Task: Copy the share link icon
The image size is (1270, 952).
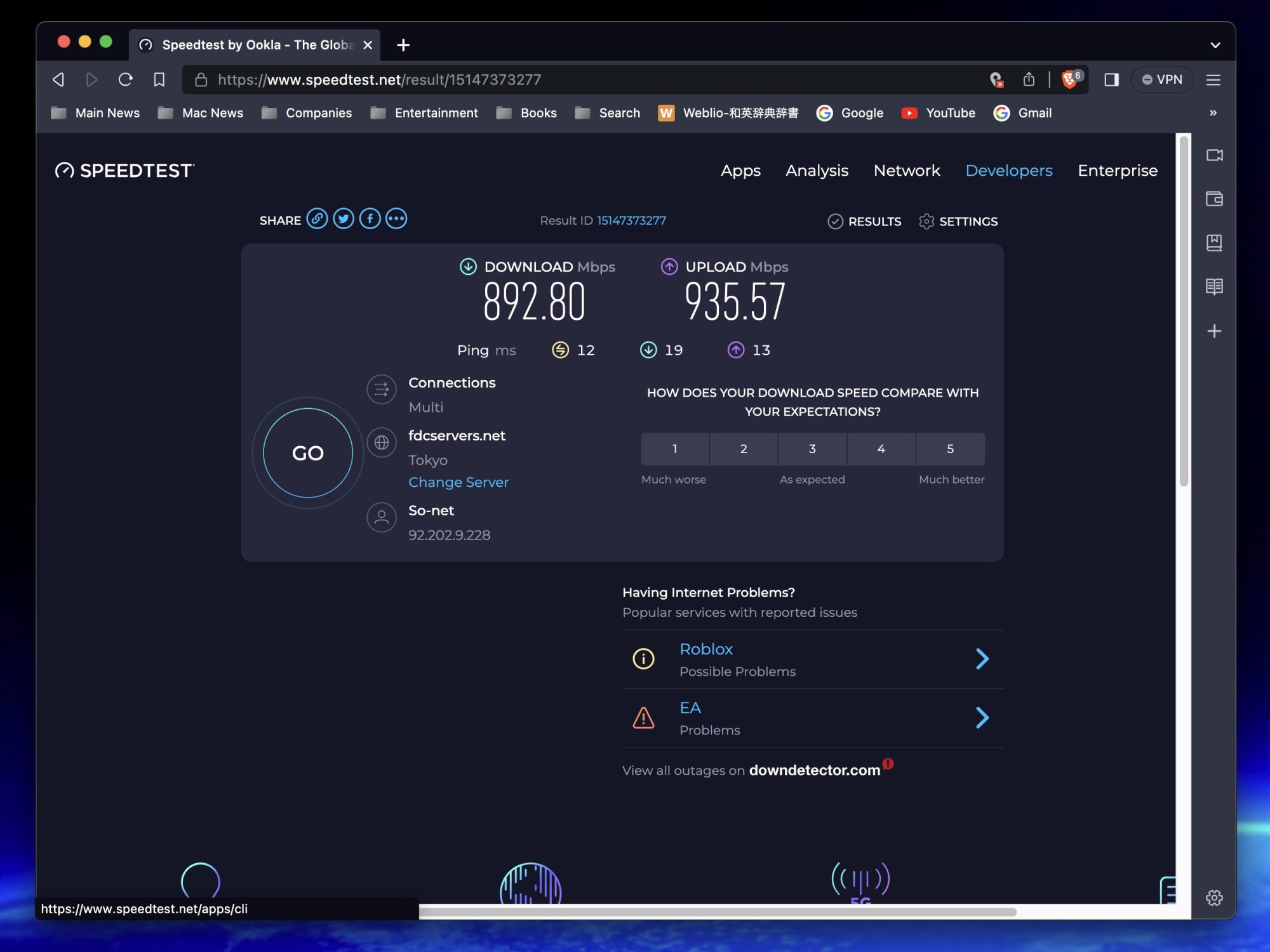Action: (317, 219)
